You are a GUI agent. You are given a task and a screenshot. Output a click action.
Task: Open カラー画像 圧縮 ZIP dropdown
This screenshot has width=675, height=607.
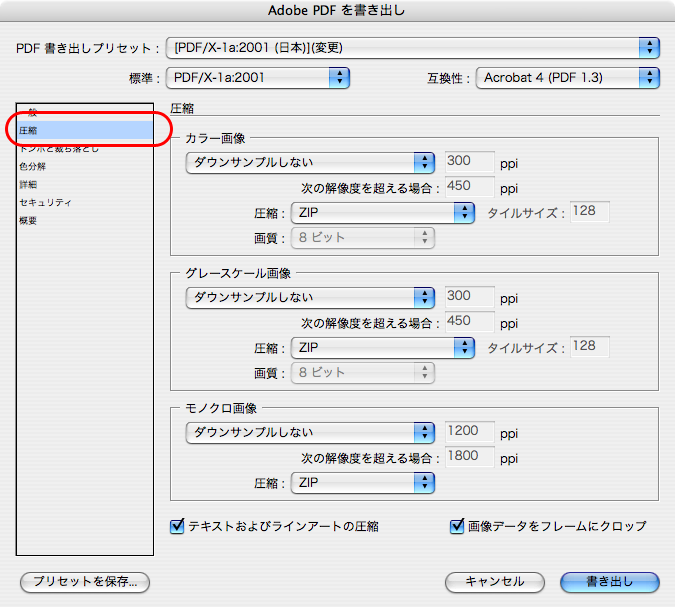point(383,213)
